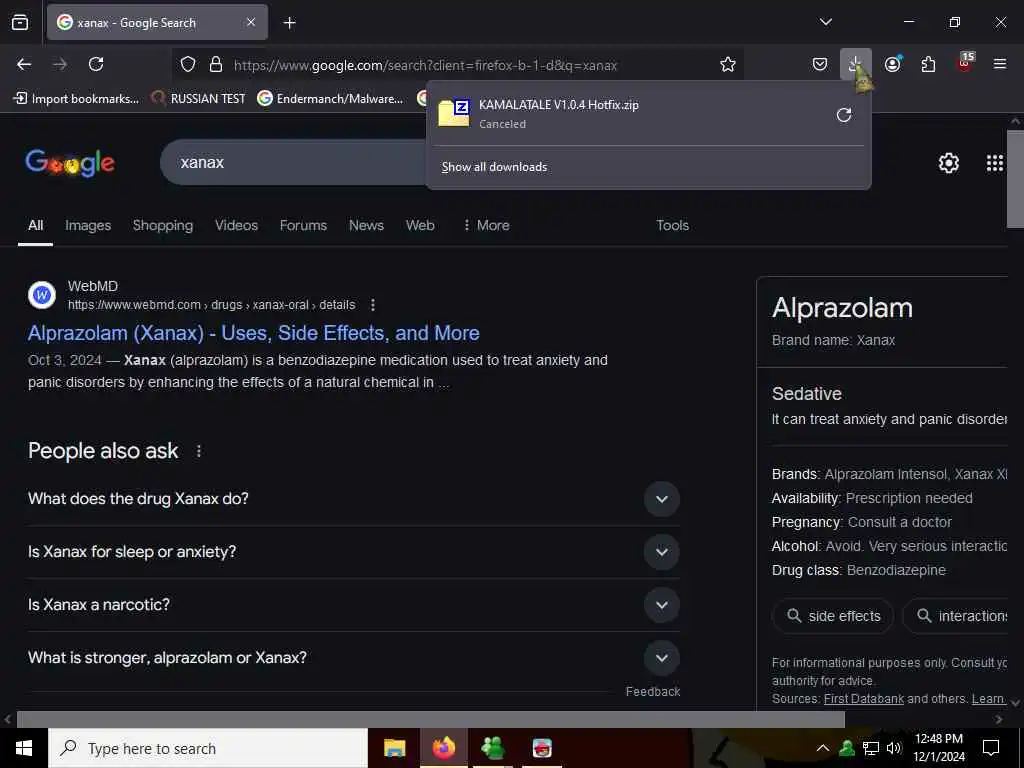Viewport: 1024px width, 768px height.
Task: Open search Tools options
Action: [673, 225]
